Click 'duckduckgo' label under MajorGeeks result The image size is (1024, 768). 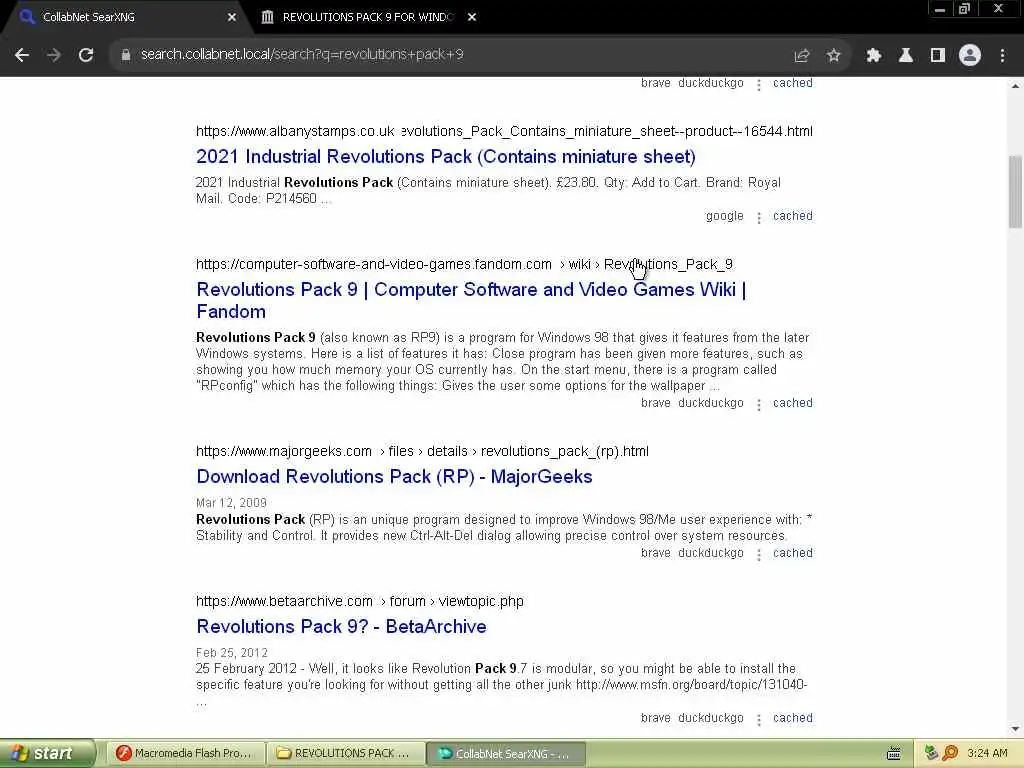pos(711,553)
